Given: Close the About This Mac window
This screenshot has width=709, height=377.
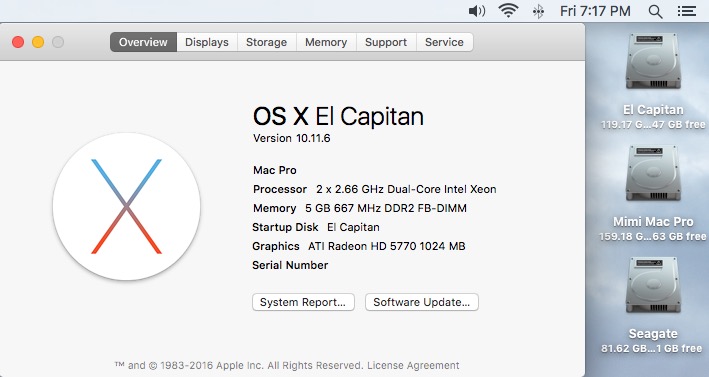Looking at the screenshot, I should coord(18,42).
